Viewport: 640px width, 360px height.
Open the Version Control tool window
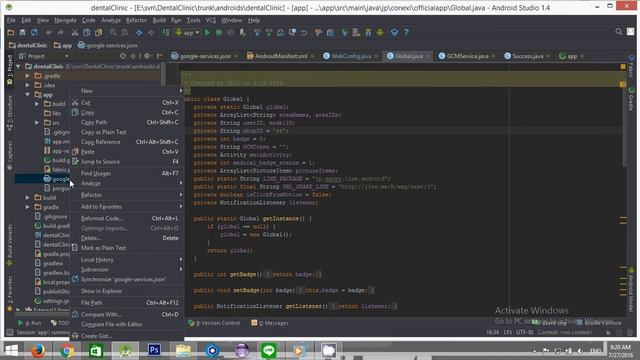pos(214,323)
